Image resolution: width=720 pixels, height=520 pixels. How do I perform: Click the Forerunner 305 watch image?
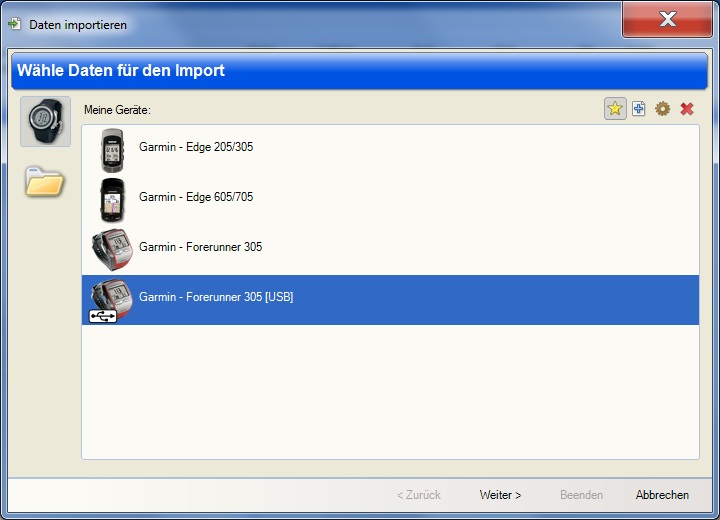[111, 249]
